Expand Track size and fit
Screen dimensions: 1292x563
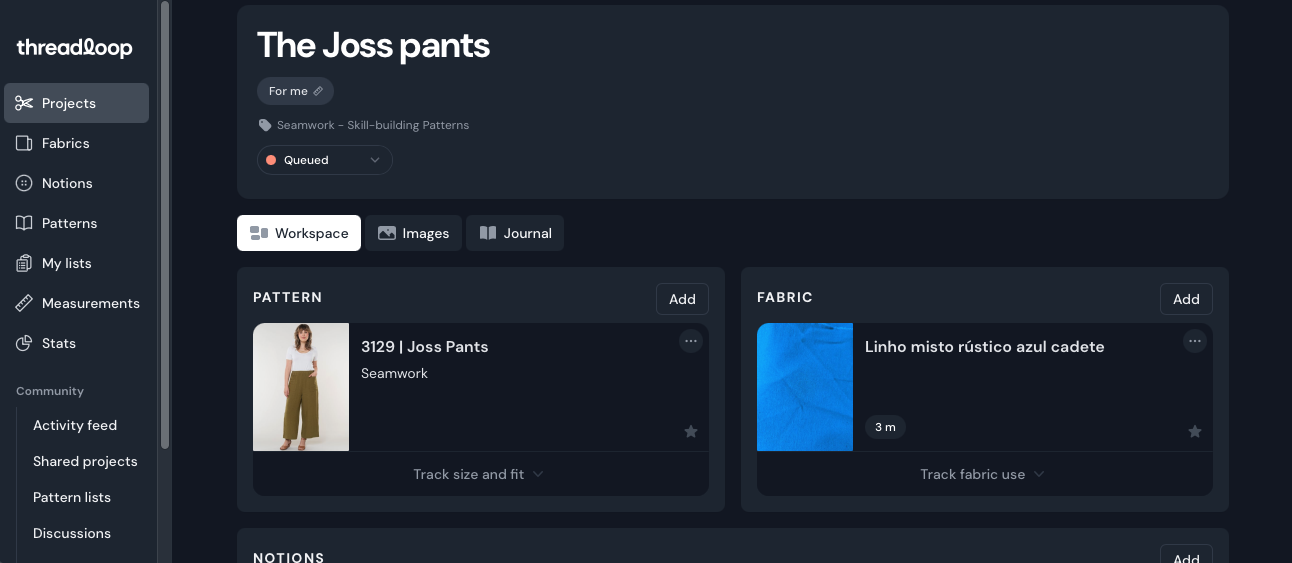(x=480, y=474)
